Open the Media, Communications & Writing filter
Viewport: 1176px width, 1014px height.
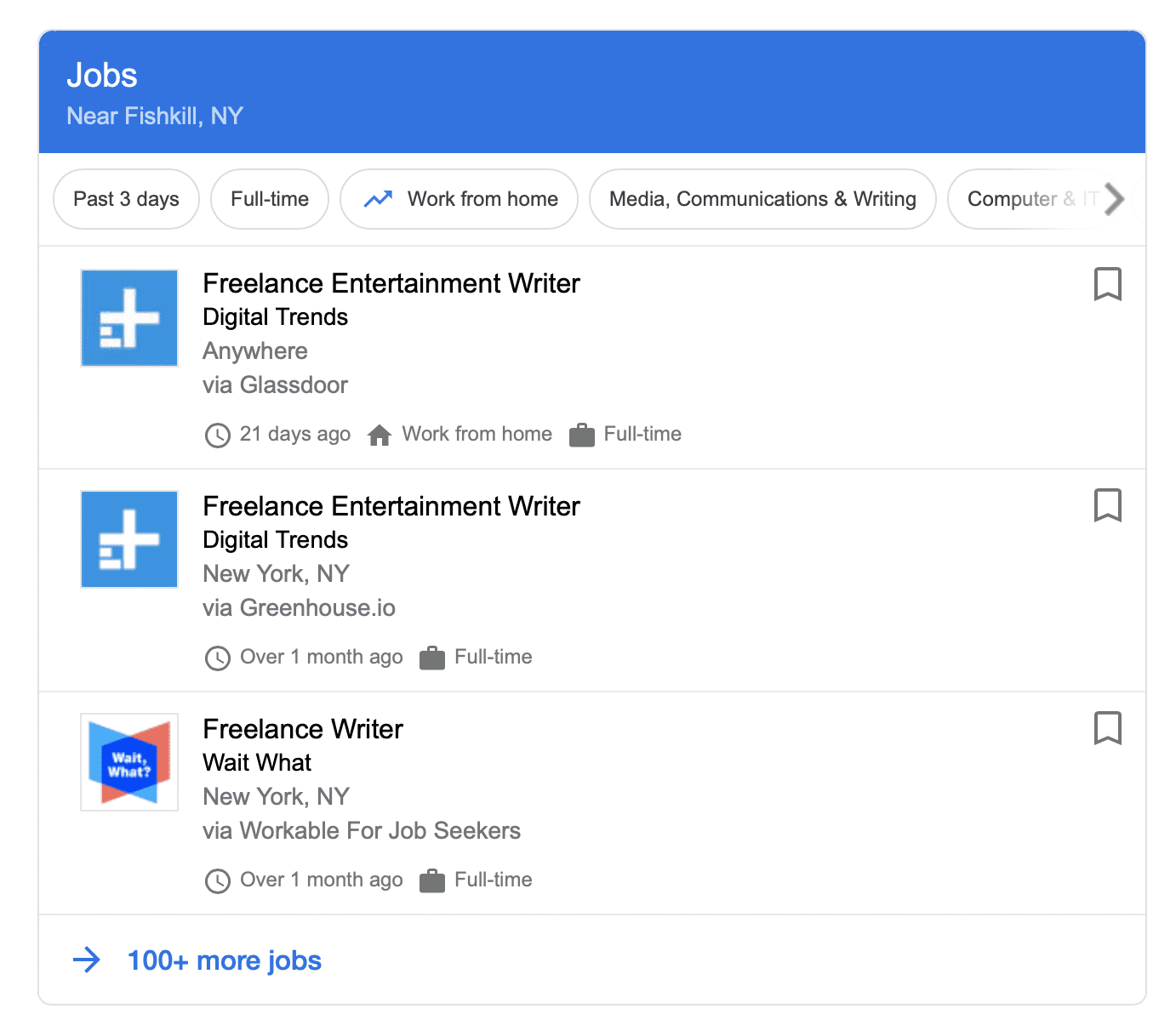[x=762, y=198]
